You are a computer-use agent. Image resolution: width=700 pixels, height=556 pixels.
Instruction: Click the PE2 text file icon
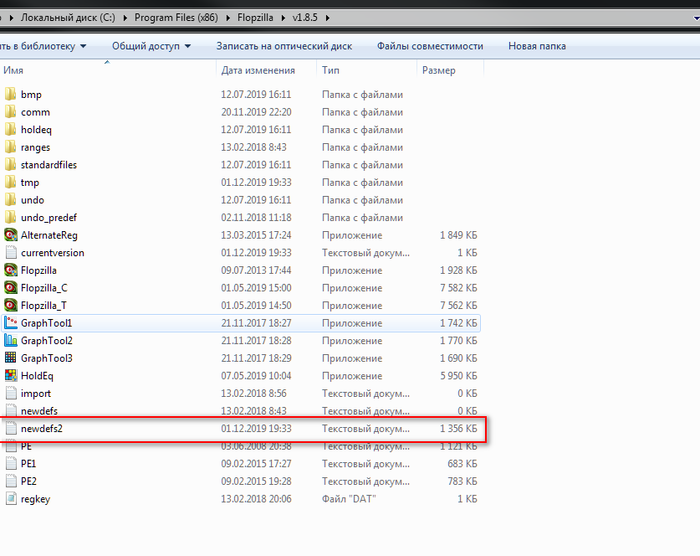(x=11, y=481)
